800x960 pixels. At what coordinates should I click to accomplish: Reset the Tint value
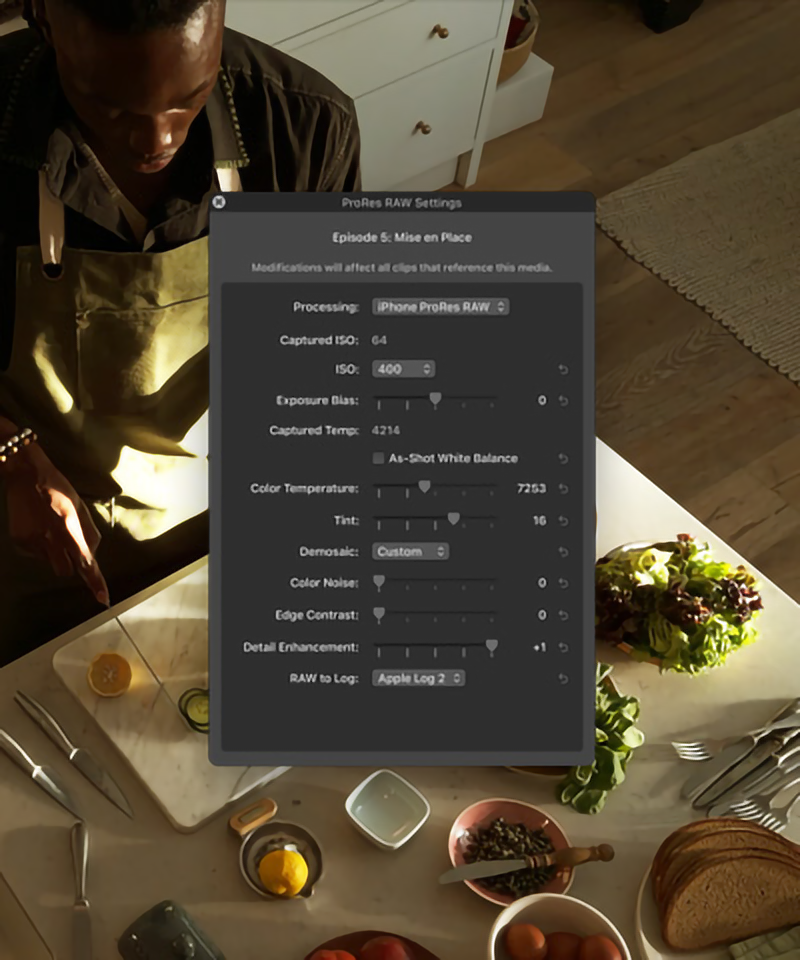563,521
